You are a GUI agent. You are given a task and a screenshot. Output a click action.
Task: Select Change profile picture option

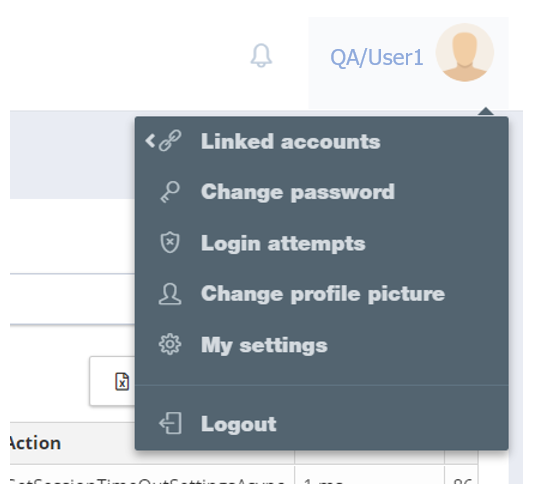click(322, 294)
